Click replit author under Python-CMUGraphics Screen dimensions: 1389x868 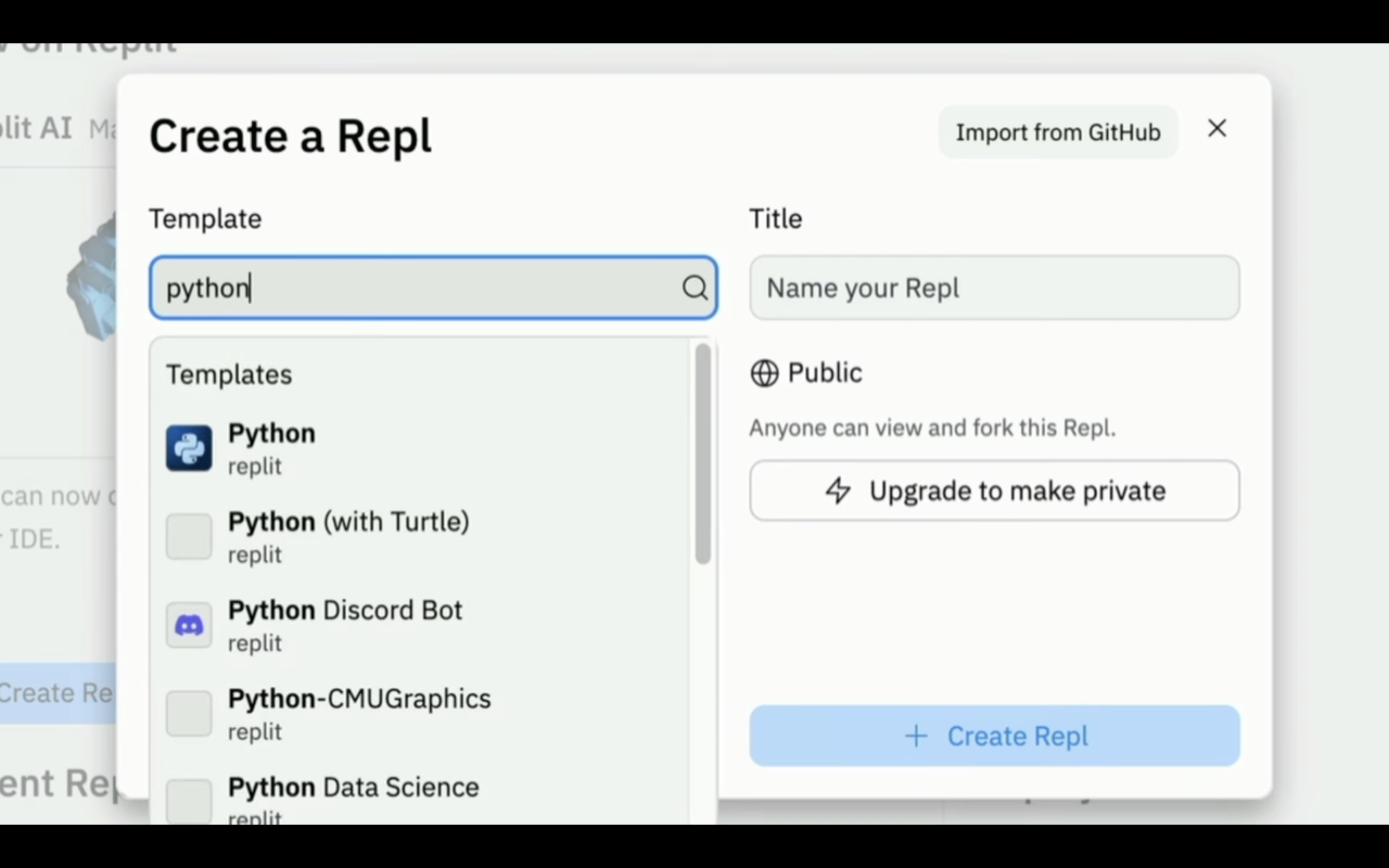click(255, 732)
